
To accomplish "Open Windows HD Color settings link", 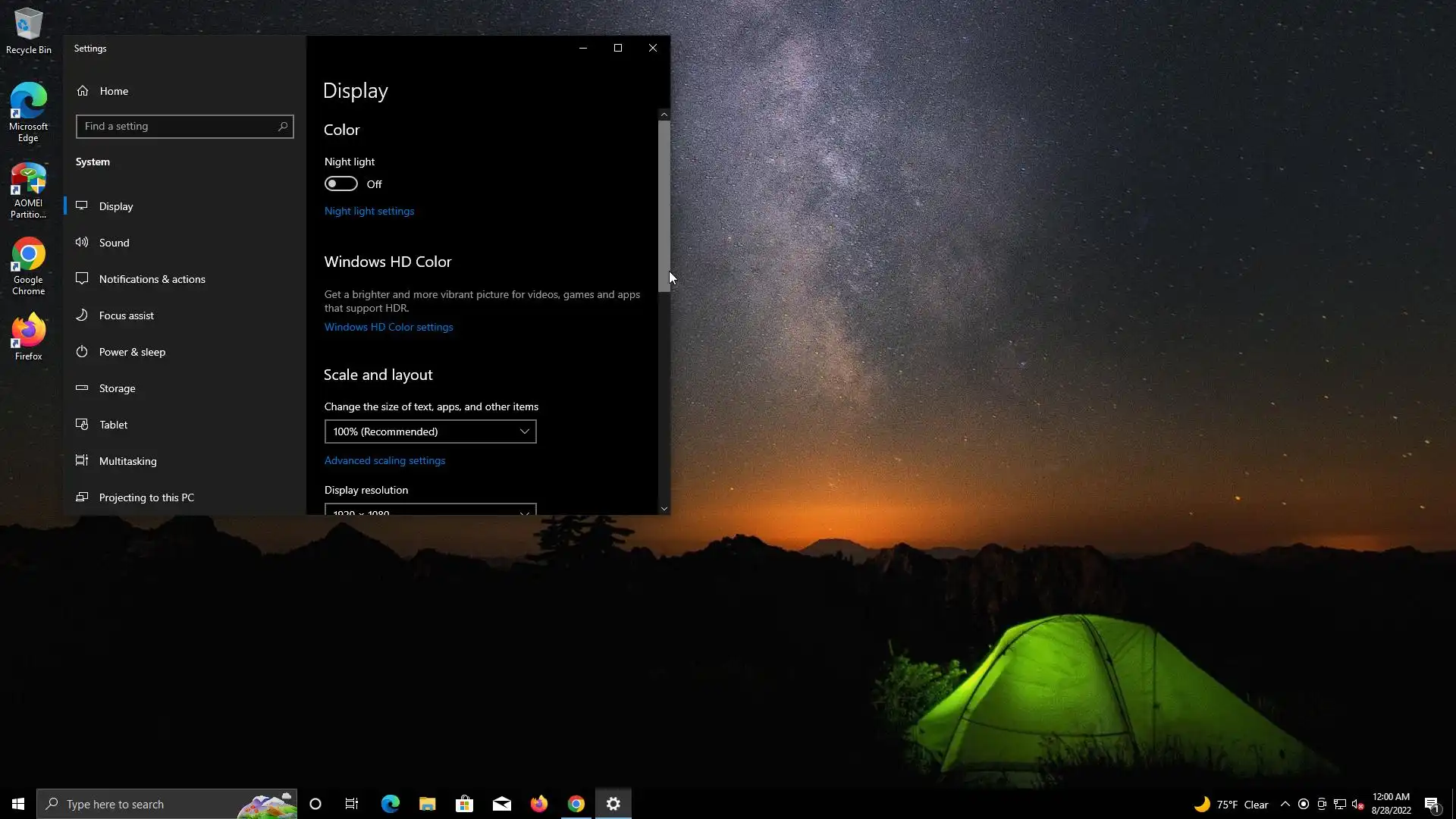I will 388,328.
